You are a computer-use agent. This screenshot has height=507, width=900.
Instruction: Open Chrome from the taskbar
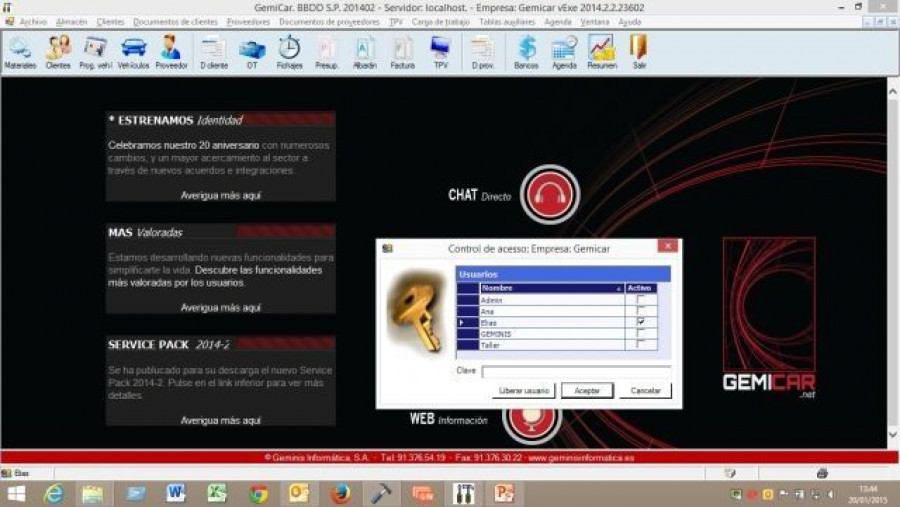click(x=258, y=494)
